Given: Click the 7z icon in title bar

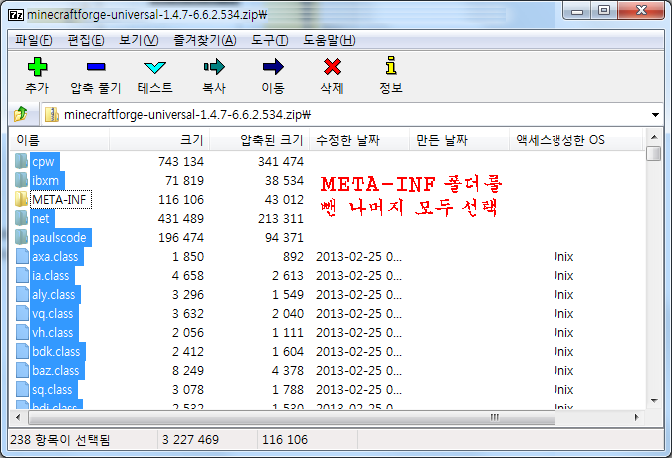Looking at the screenshot, I should [x=16, y=15].
